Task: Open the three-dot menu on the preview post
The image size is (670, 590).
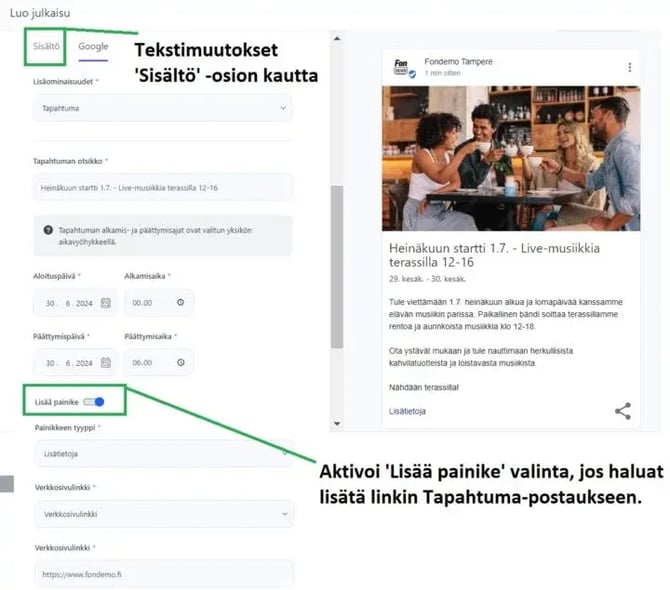Action: (x=629, y=68)
